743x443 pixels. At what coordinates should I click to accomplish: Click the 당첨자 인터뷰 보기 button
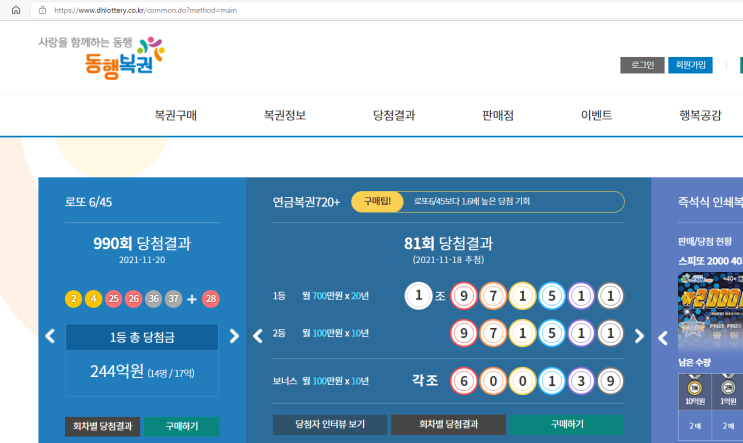pyautogui.click(x=330, y=425)
